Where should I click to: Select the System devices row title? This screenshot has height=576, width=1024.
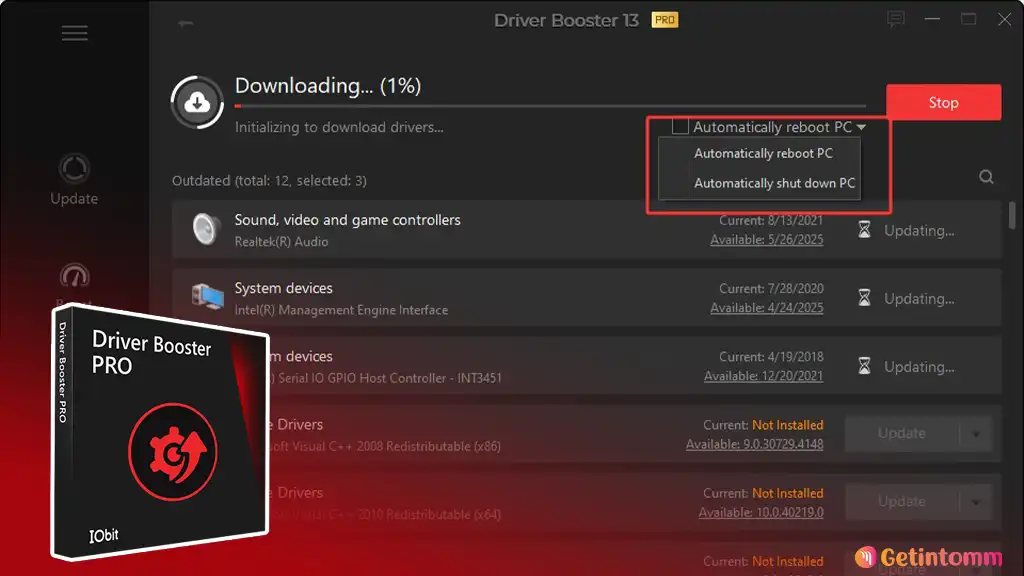tap(283, 288)
